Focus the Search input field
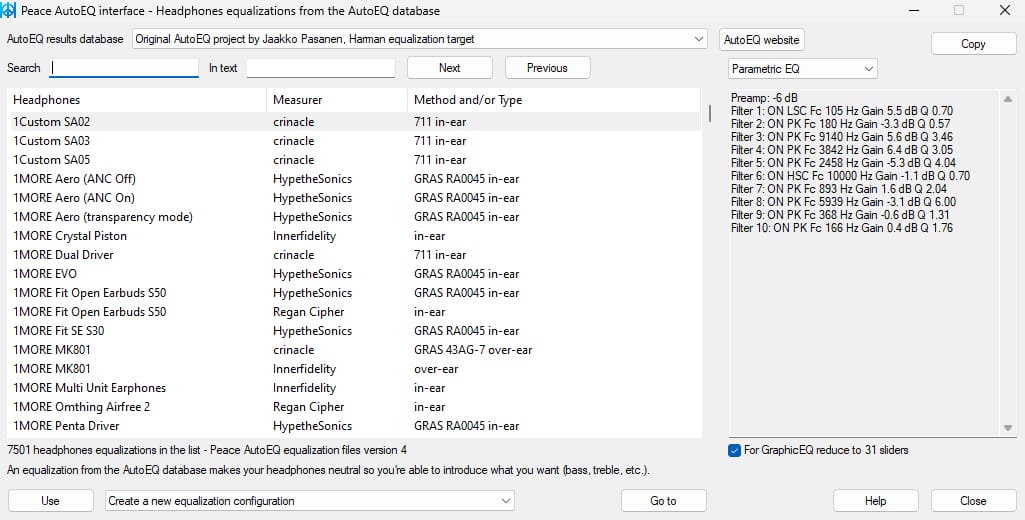This screenshot has width=1025, height=520. click(124, 68)
